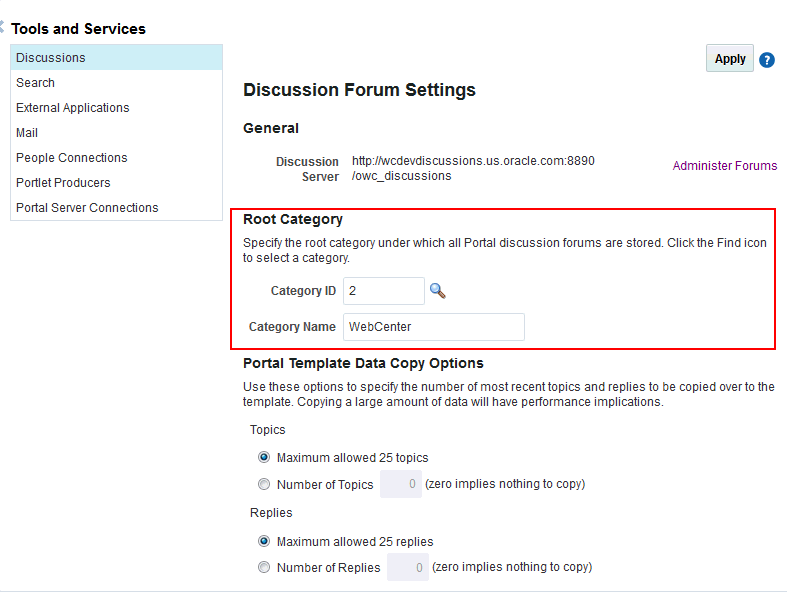The image size is (787, 592).
Task: Select Search in Tools and Services
Action: click(x=116, y=82)
